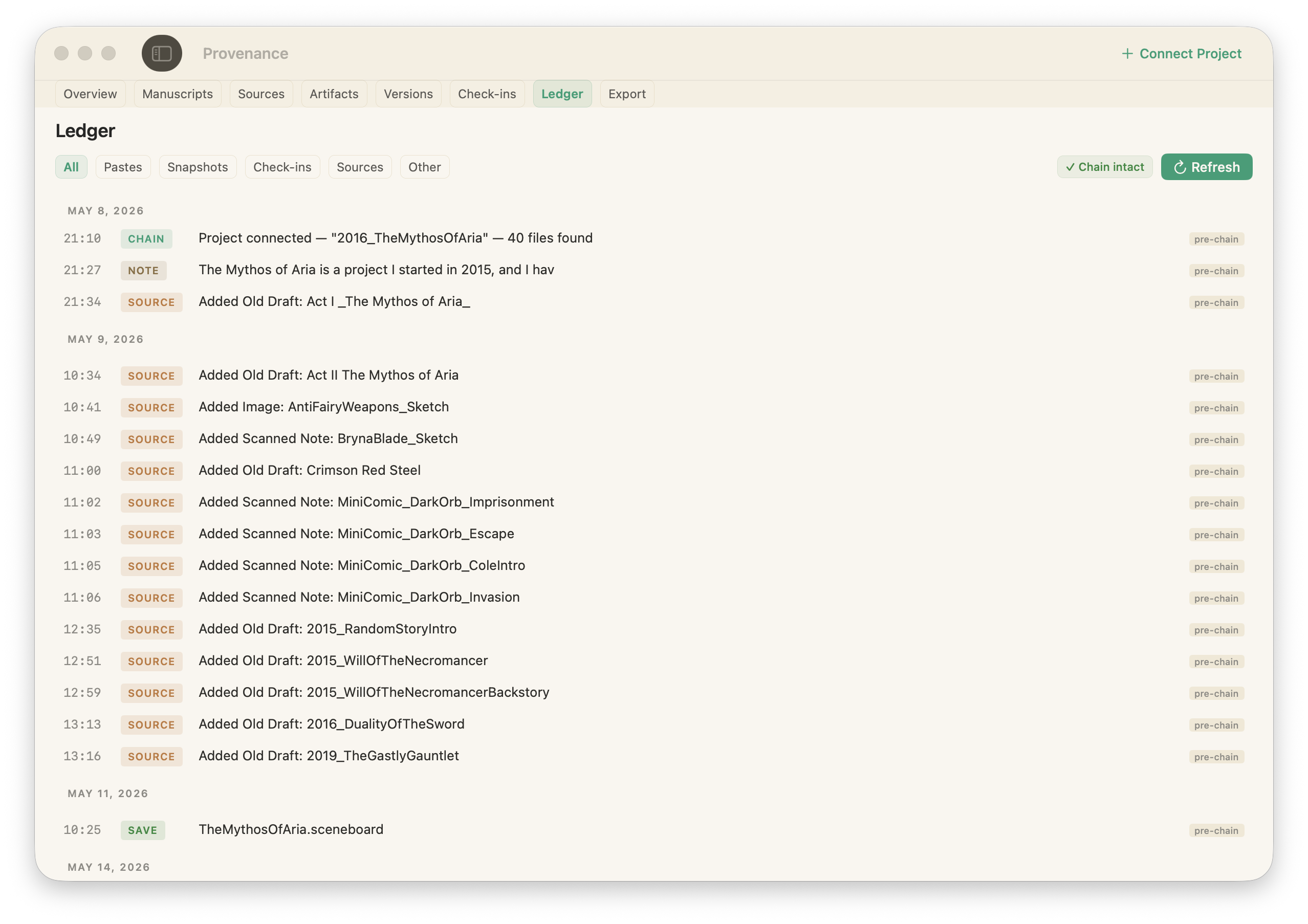Select 2015_RandomStoryIntro draft entry
This screenshot has height=924, width=1308.
653,629
